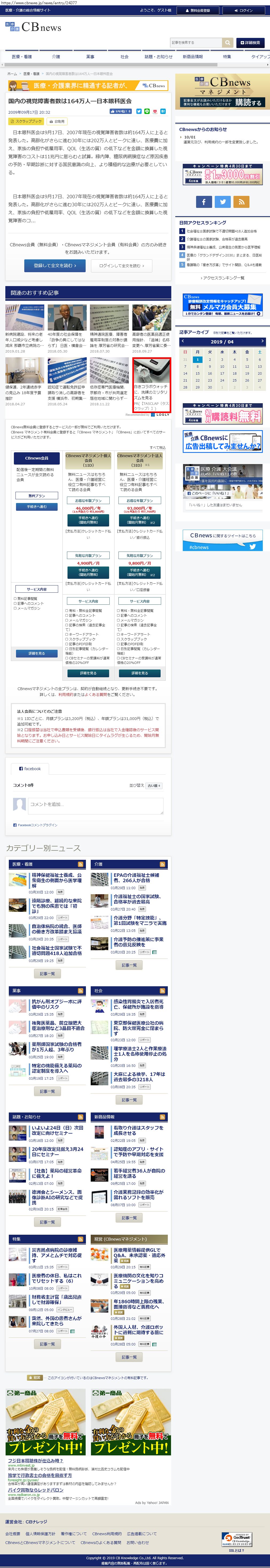The image size is (270, 1568).
Task: Click 登録して全文を読む blue button
Action: (55, 266)
